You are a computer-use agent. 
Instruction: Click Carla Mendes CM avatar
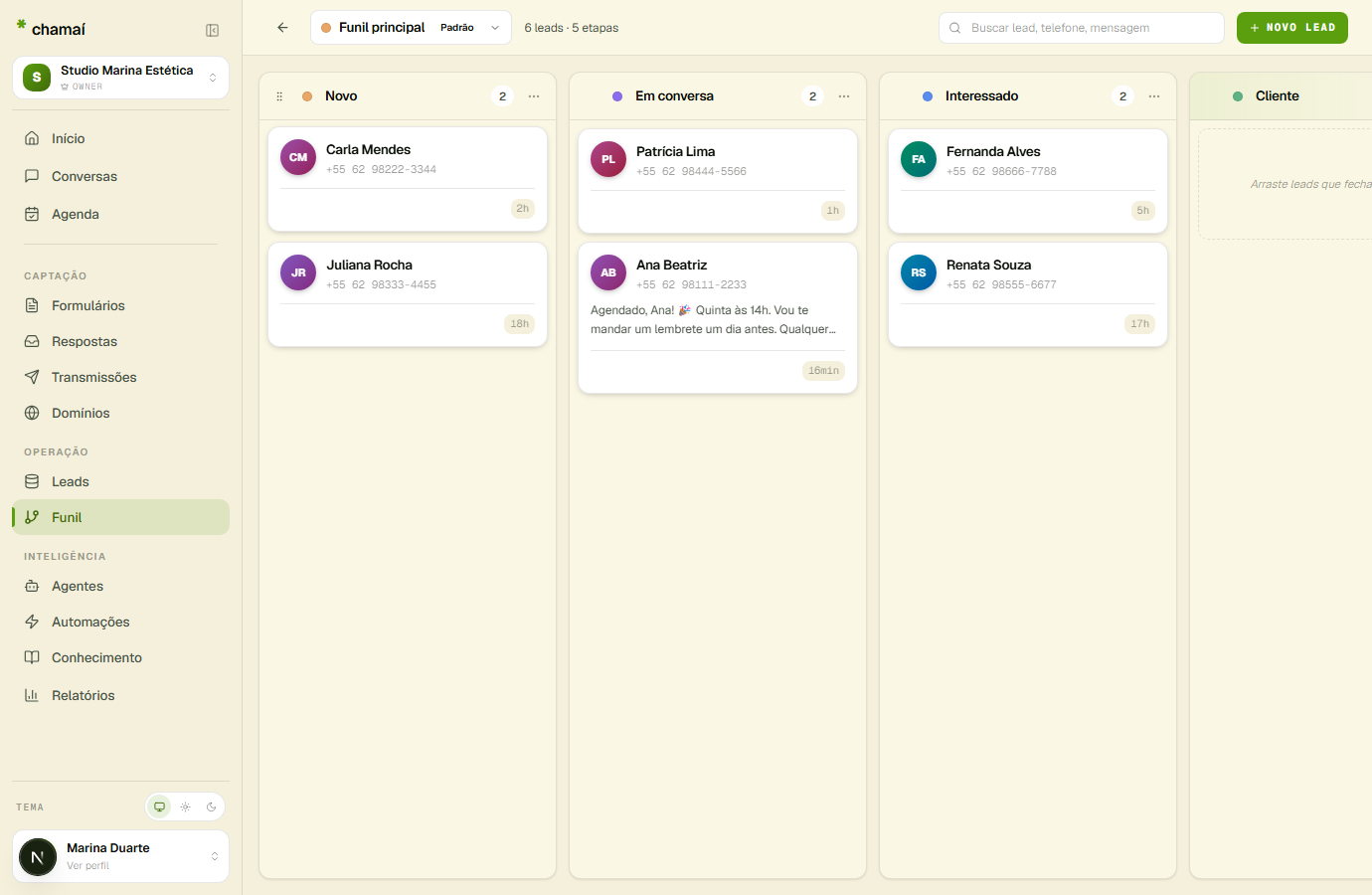[x=298, y=157]
